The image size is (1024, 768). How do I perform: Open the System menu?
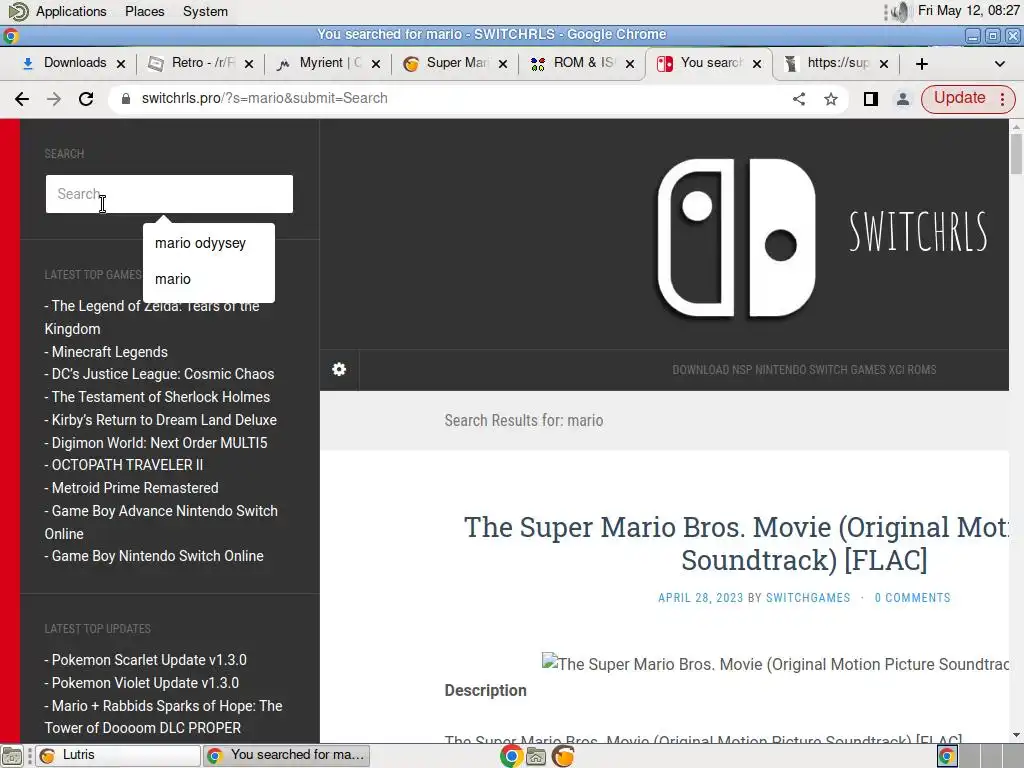[x=205, y=11]
